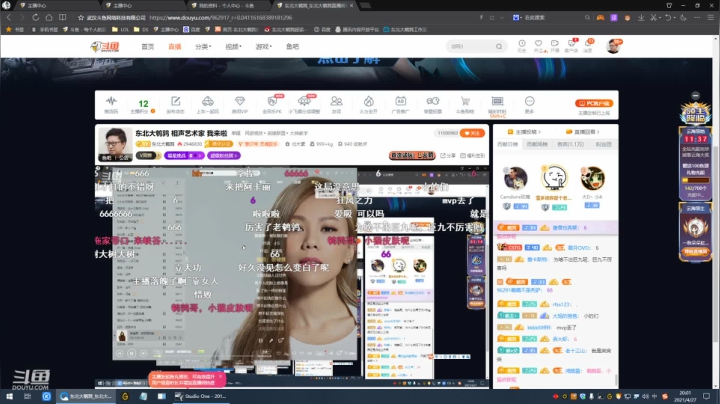The image size is (720, 404).
Task: Open the followed channels heart icon
Action: [x=538, y=43]
